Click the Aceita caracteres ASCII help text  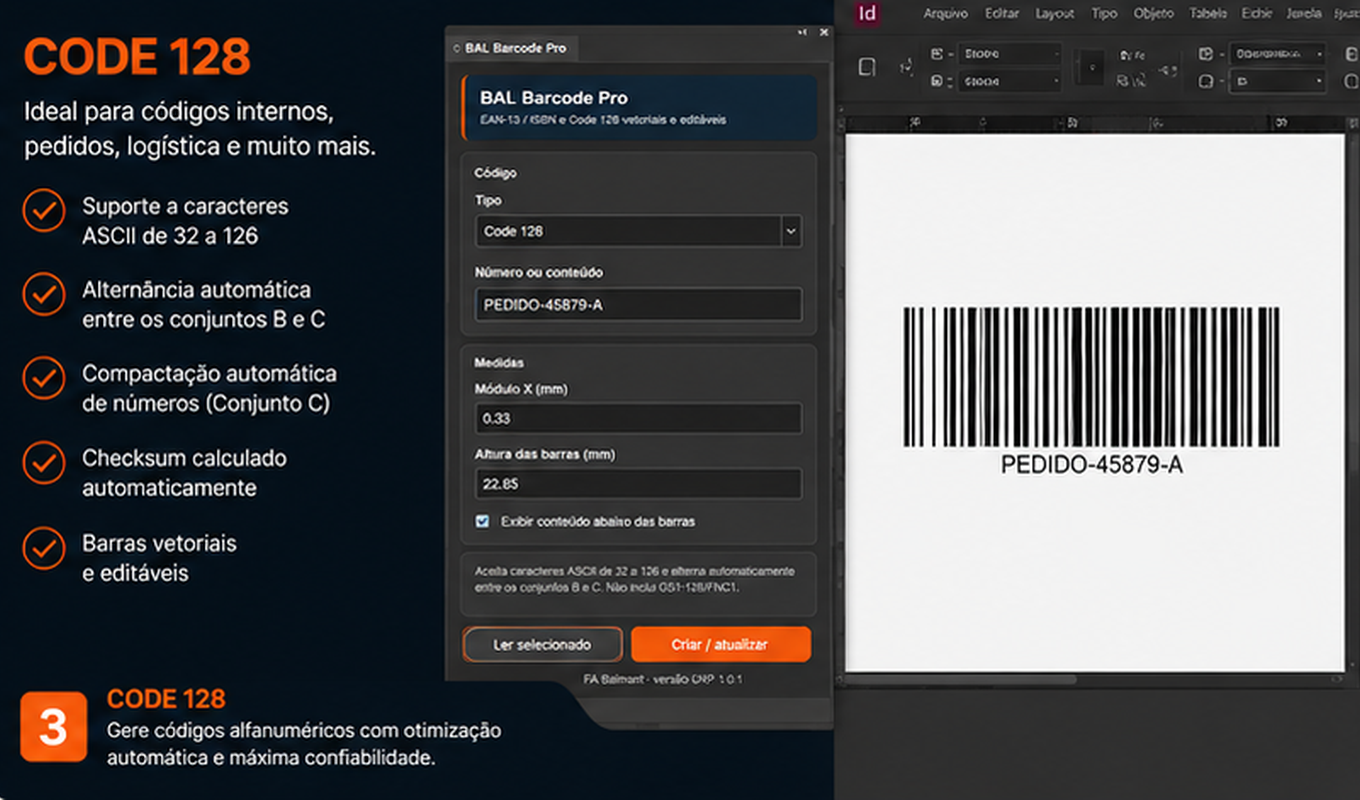[635, 579]
